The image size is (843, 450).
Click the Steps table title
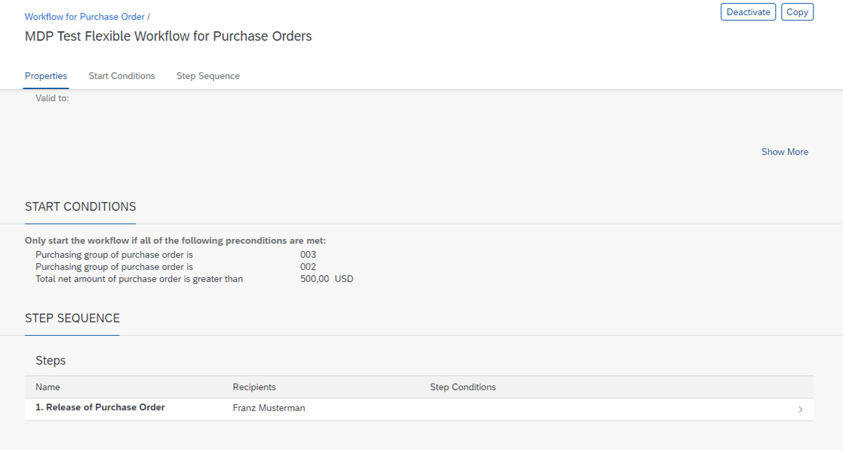51,360
